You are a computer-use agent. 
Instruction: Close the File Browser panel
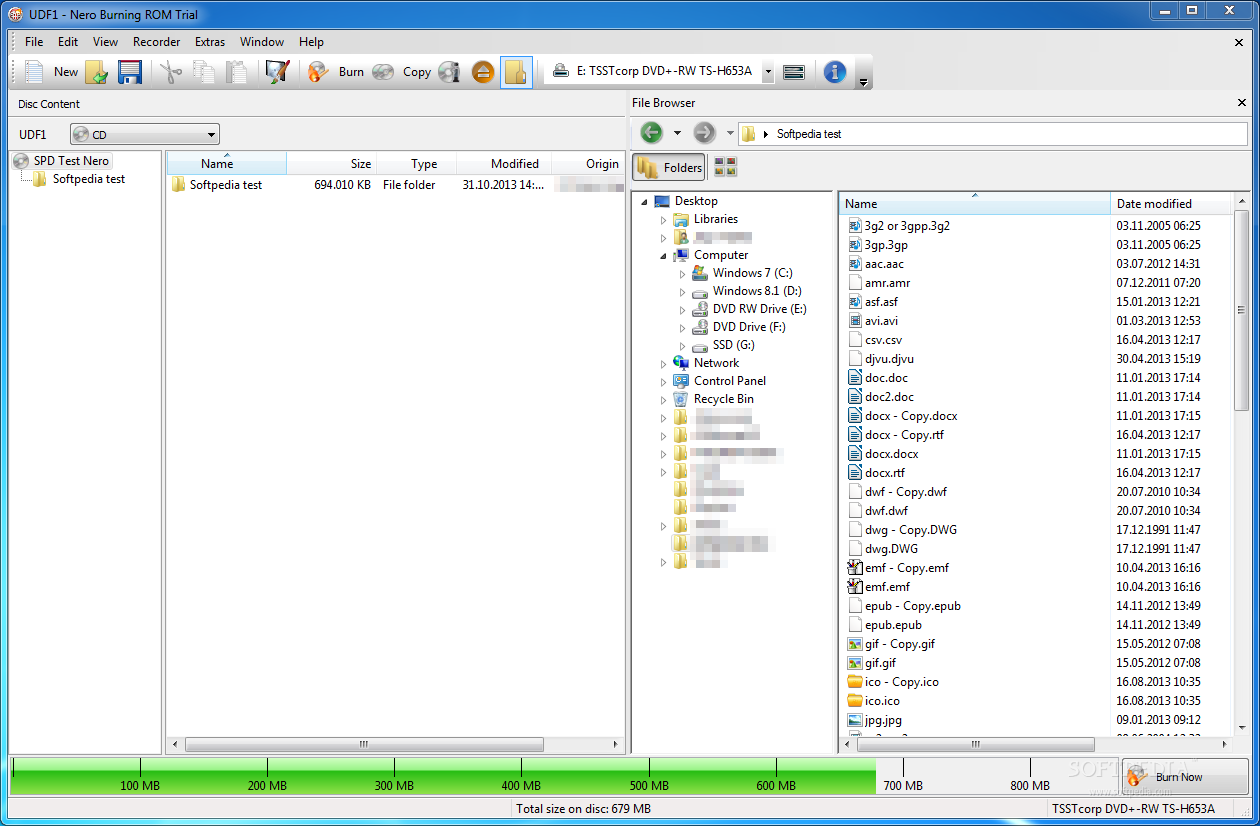click(x=1242, y=103)
